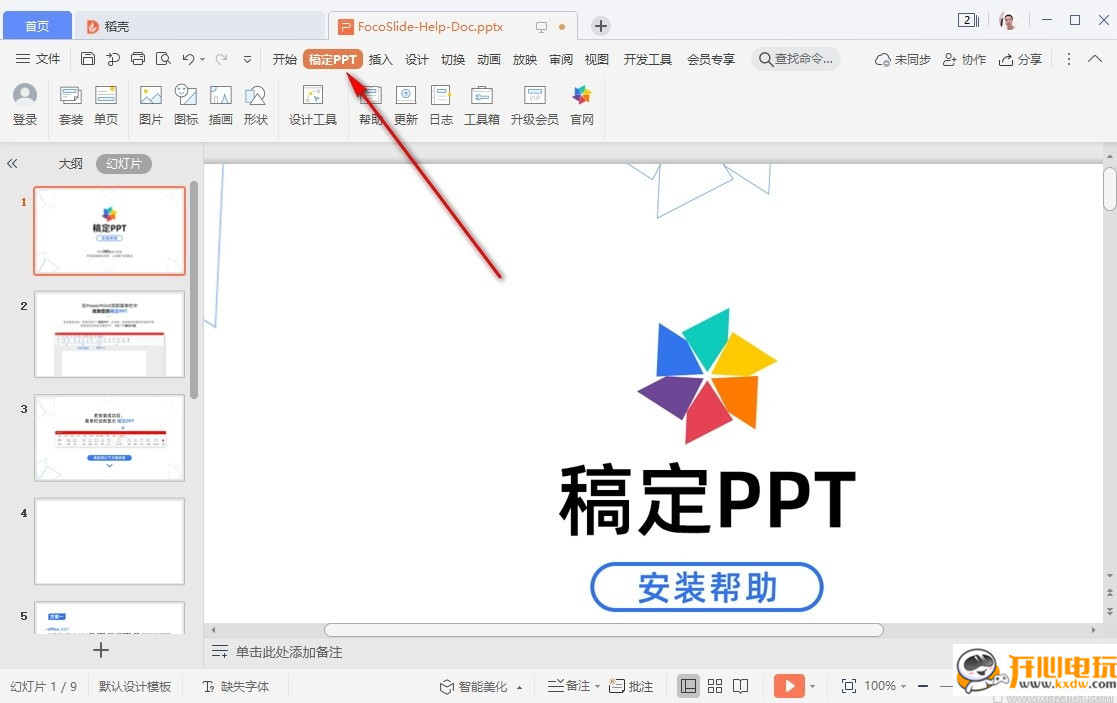Open the 开发工具 menu tab
The width and height of the screenshot is (1117, 703).
[x=647, y=58]
